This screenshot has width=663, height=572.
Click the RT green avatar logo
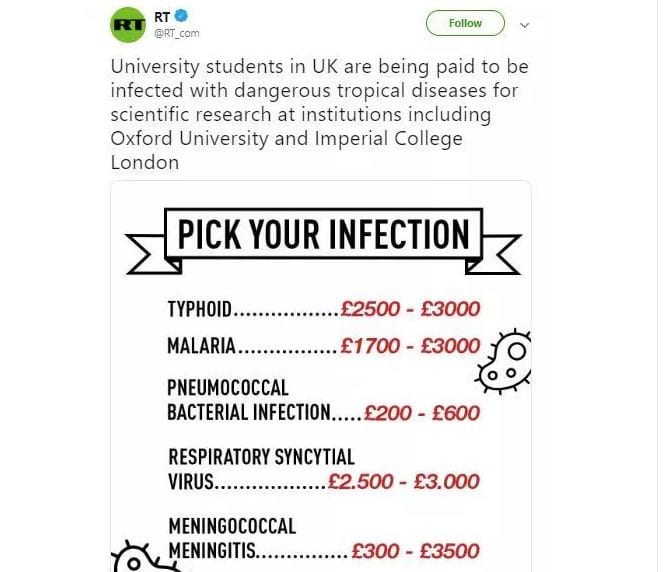click(127, 23)
